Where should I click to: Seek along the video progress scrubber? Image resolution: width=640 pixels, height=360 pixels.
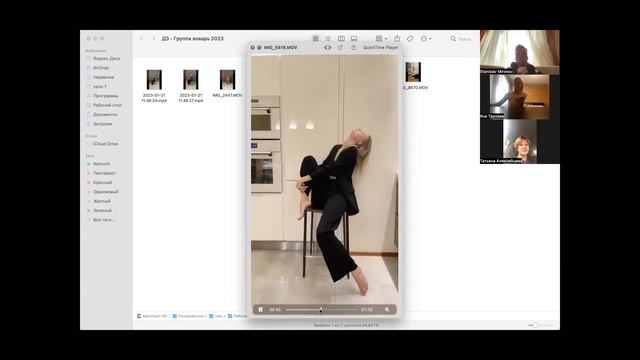(x=321, y=310)
